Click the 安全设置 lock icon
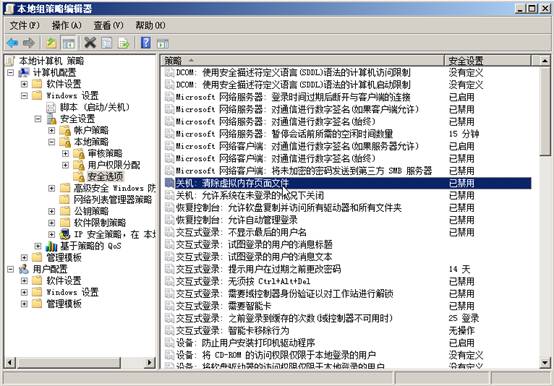Screen dimensions: 554x386 52,119
